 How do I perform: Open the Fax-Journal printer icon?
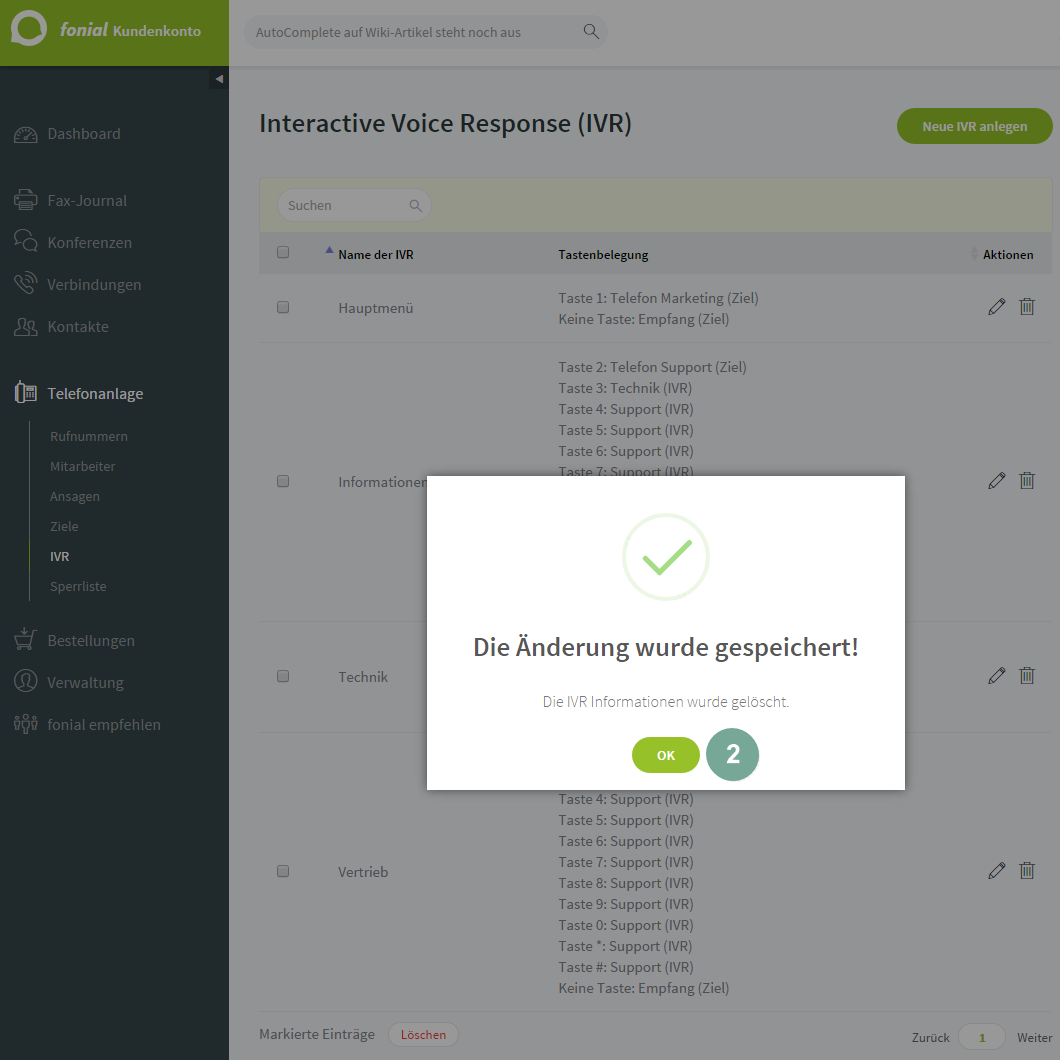pos(26,200)
